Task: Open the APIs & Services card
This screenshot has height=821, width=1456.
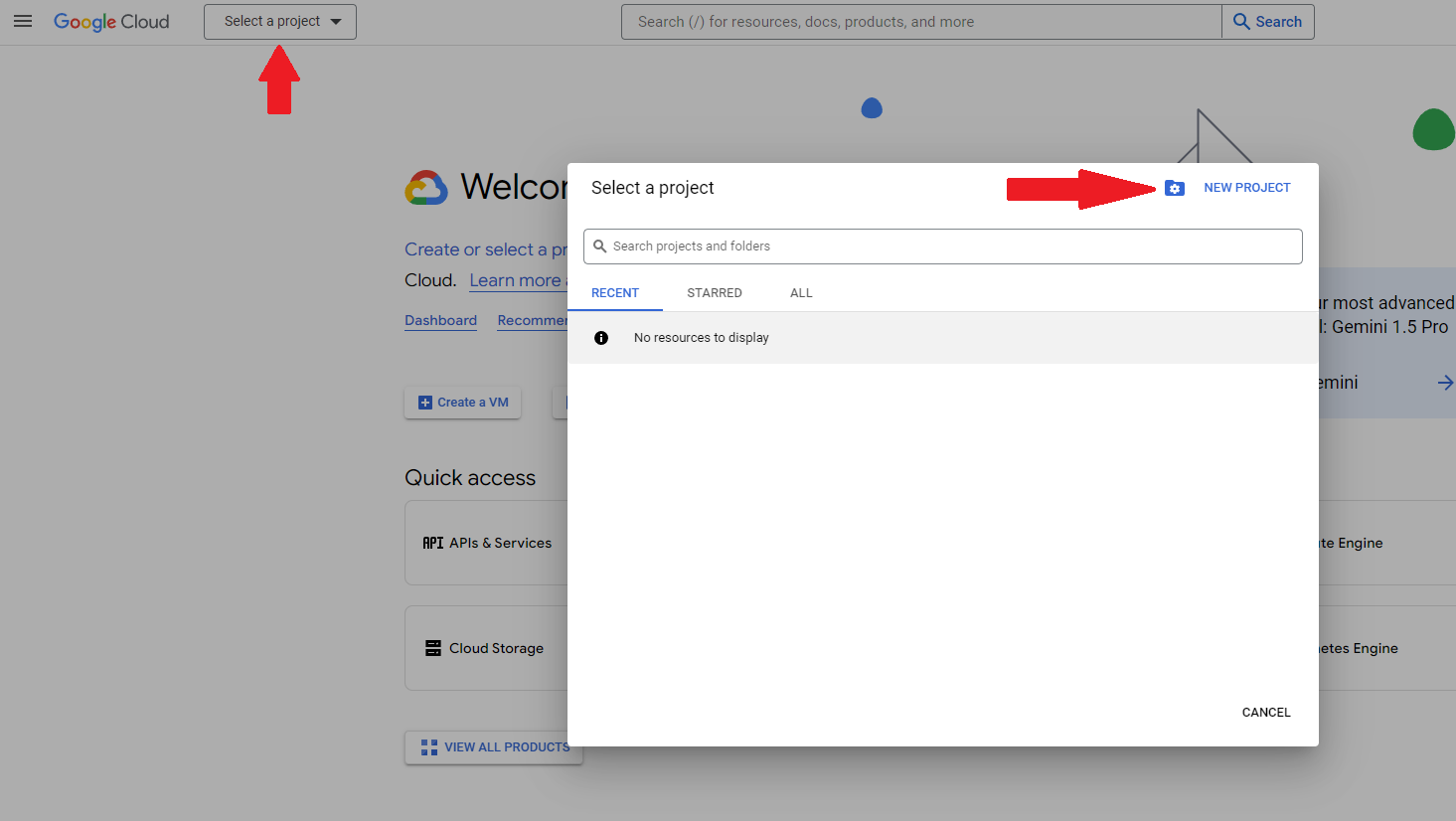Action: coord(486,543)
